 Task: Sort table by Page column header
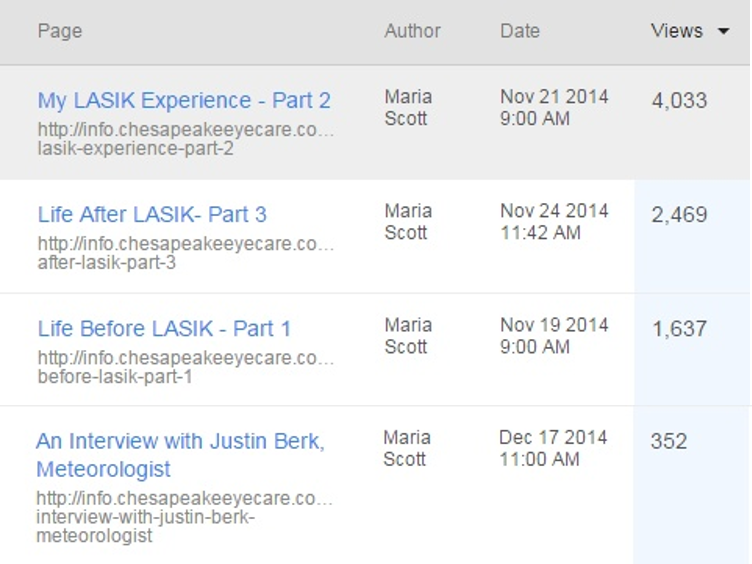point(60,31)
